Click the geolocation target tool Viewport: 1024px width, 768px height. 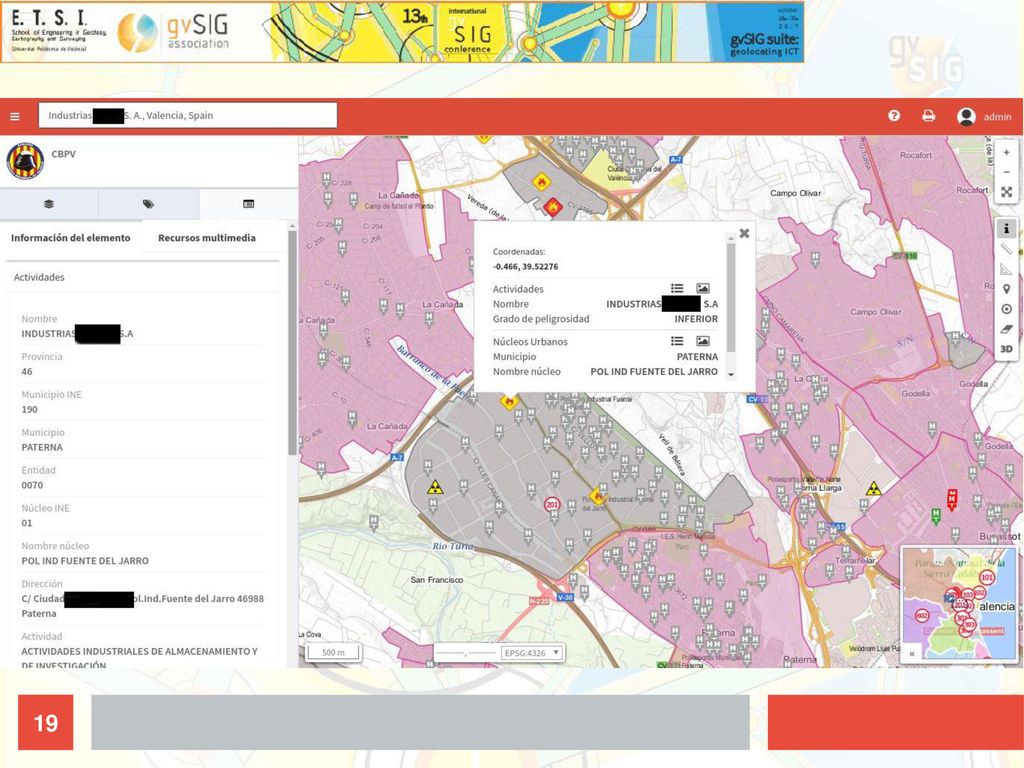(x=1006, y=309)
